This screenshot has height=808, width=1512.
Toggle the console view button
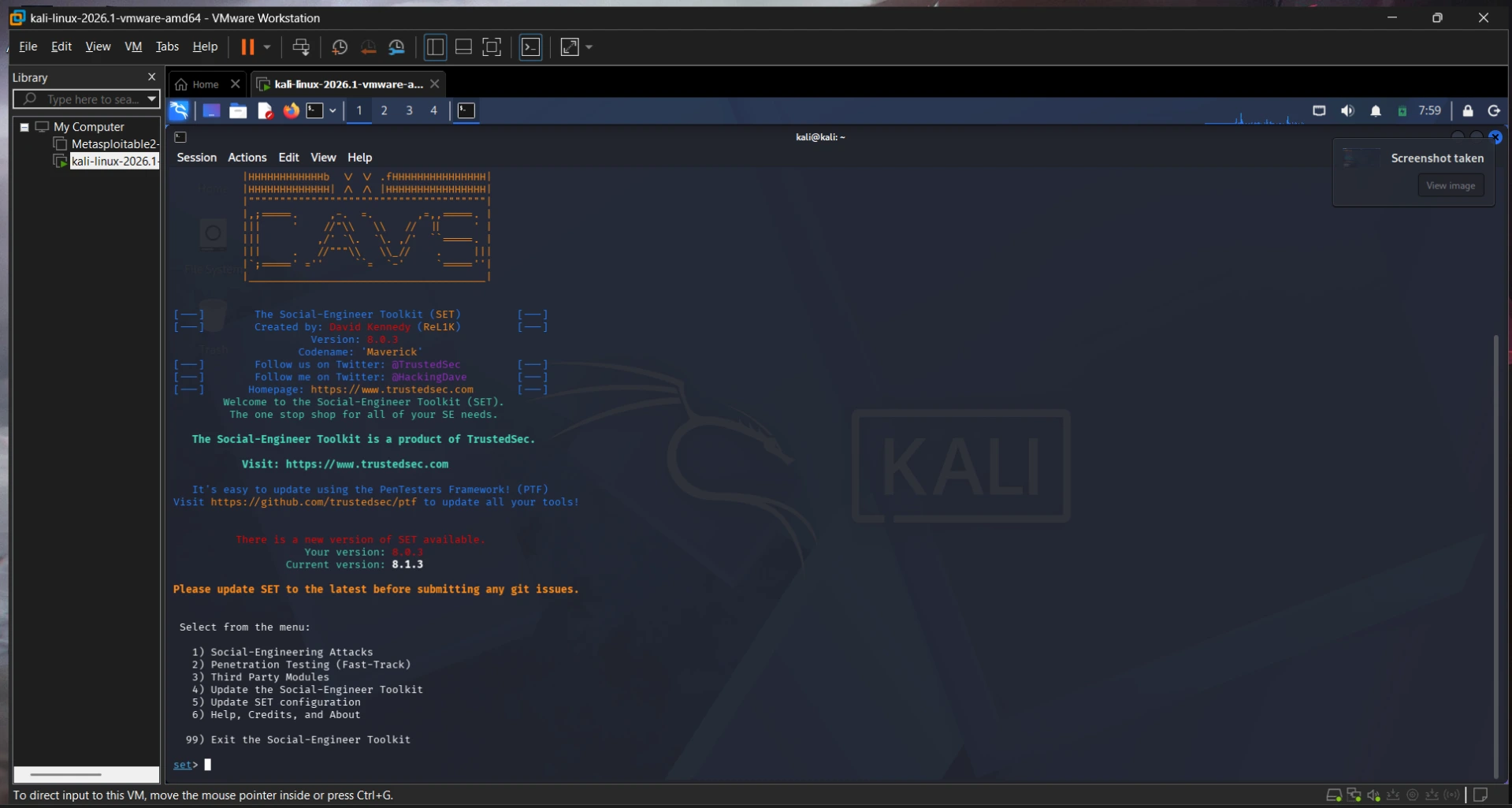coord(531,47)
